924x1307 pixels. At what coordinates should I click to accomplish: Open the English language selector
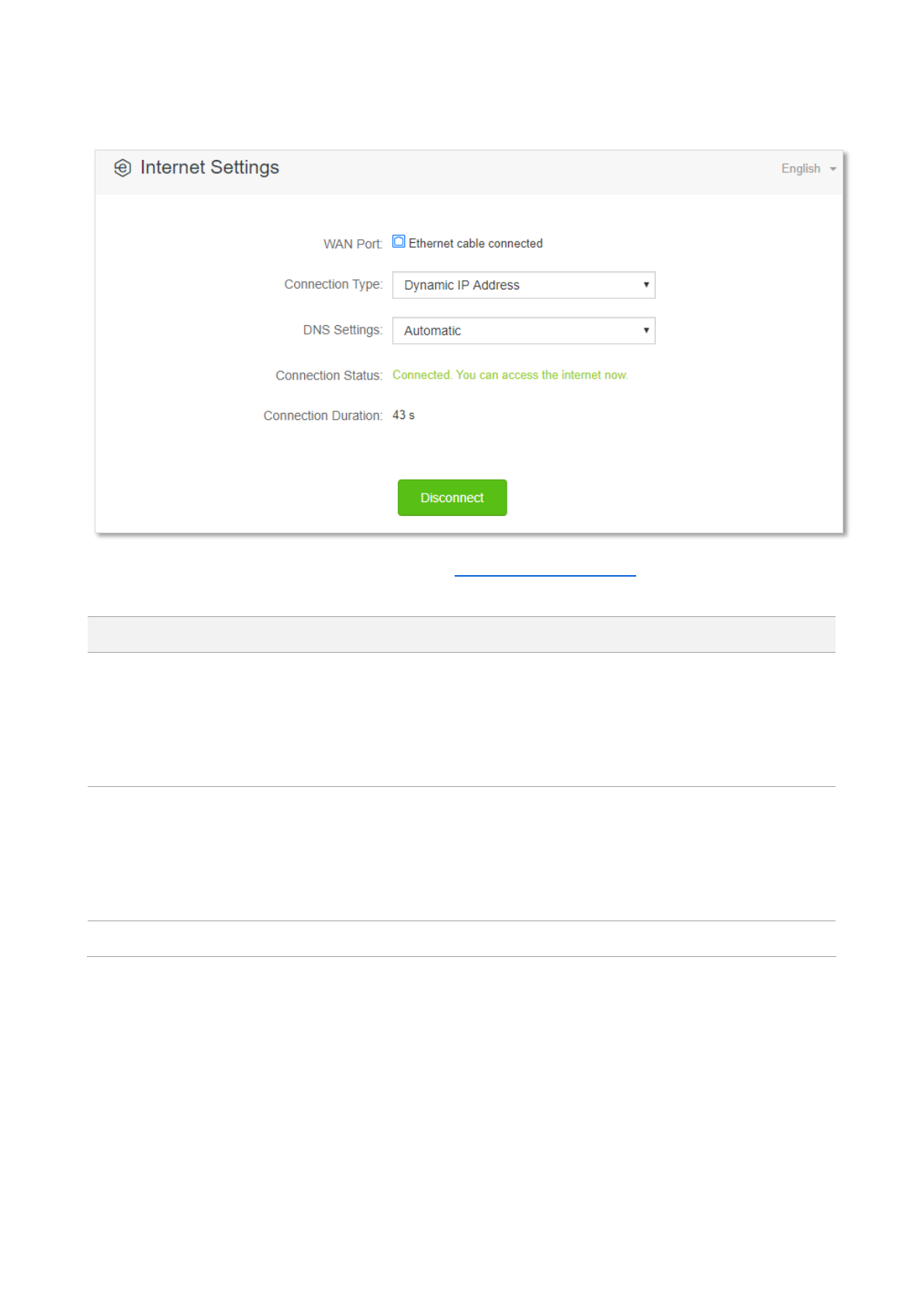808,168
